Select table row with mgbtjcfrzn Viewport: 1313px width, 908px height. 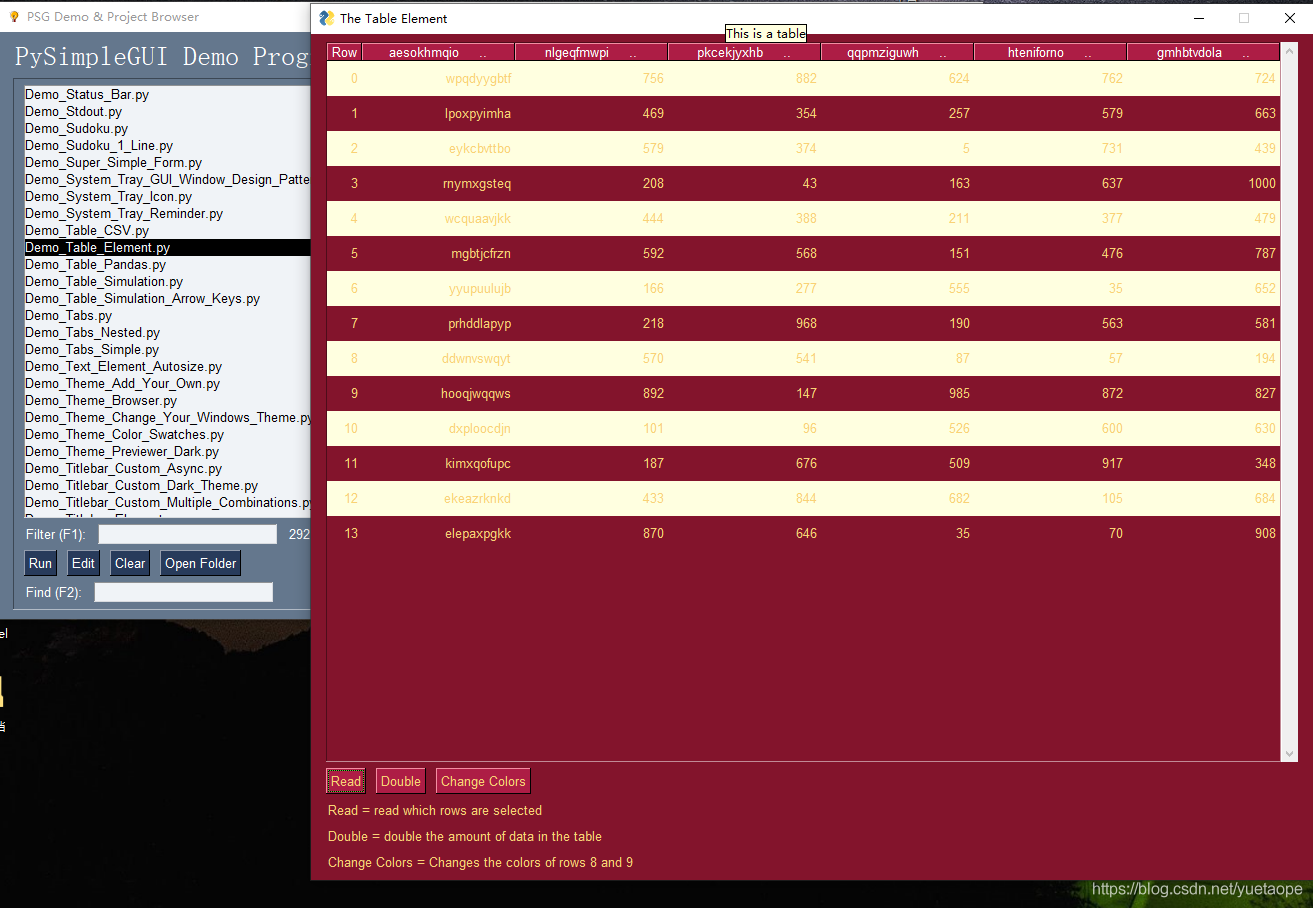[803, 253]
